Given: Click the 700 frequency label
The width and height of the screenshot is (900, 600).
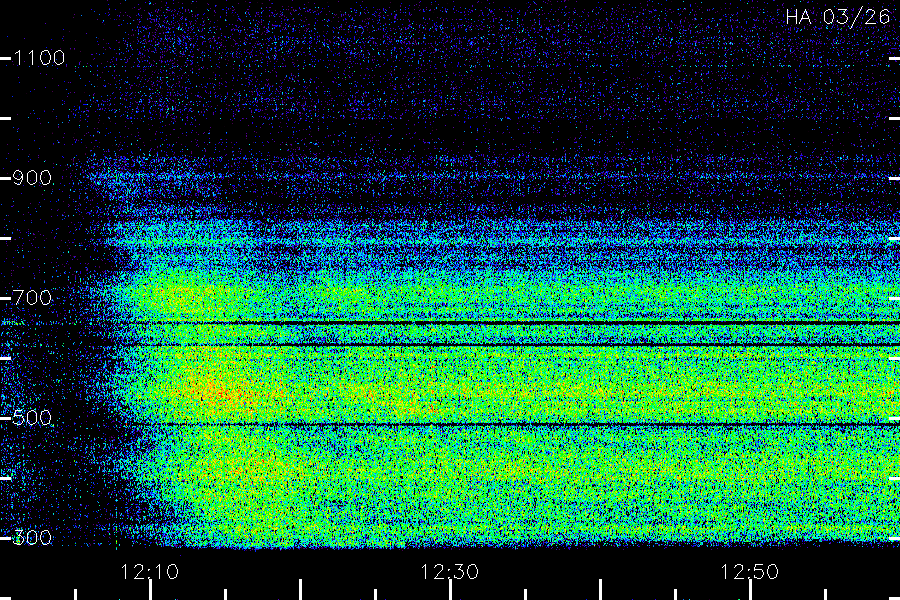Looking at the screenshot, I should 32,298.
